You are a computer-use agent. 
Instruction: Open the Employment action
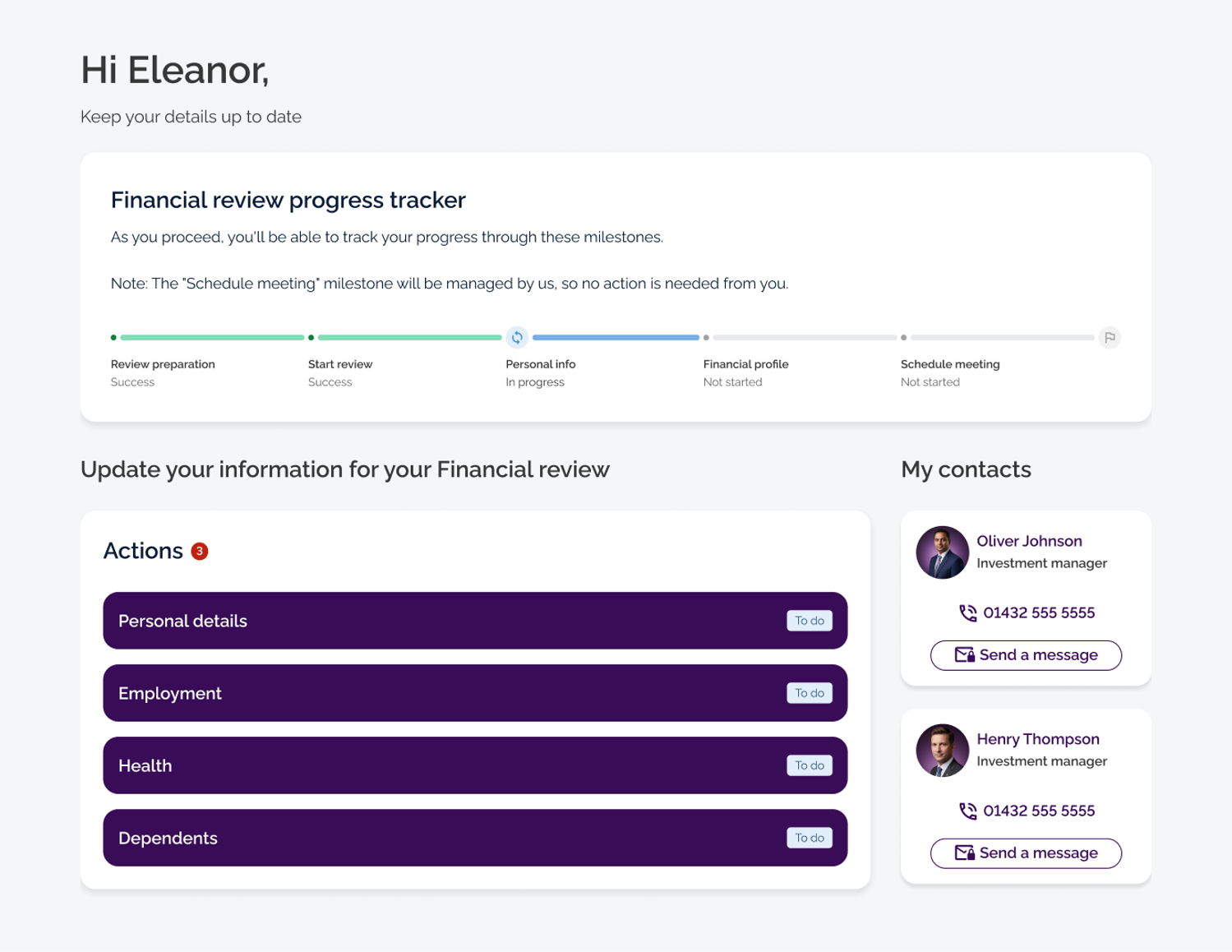click(x=475, y=693)
